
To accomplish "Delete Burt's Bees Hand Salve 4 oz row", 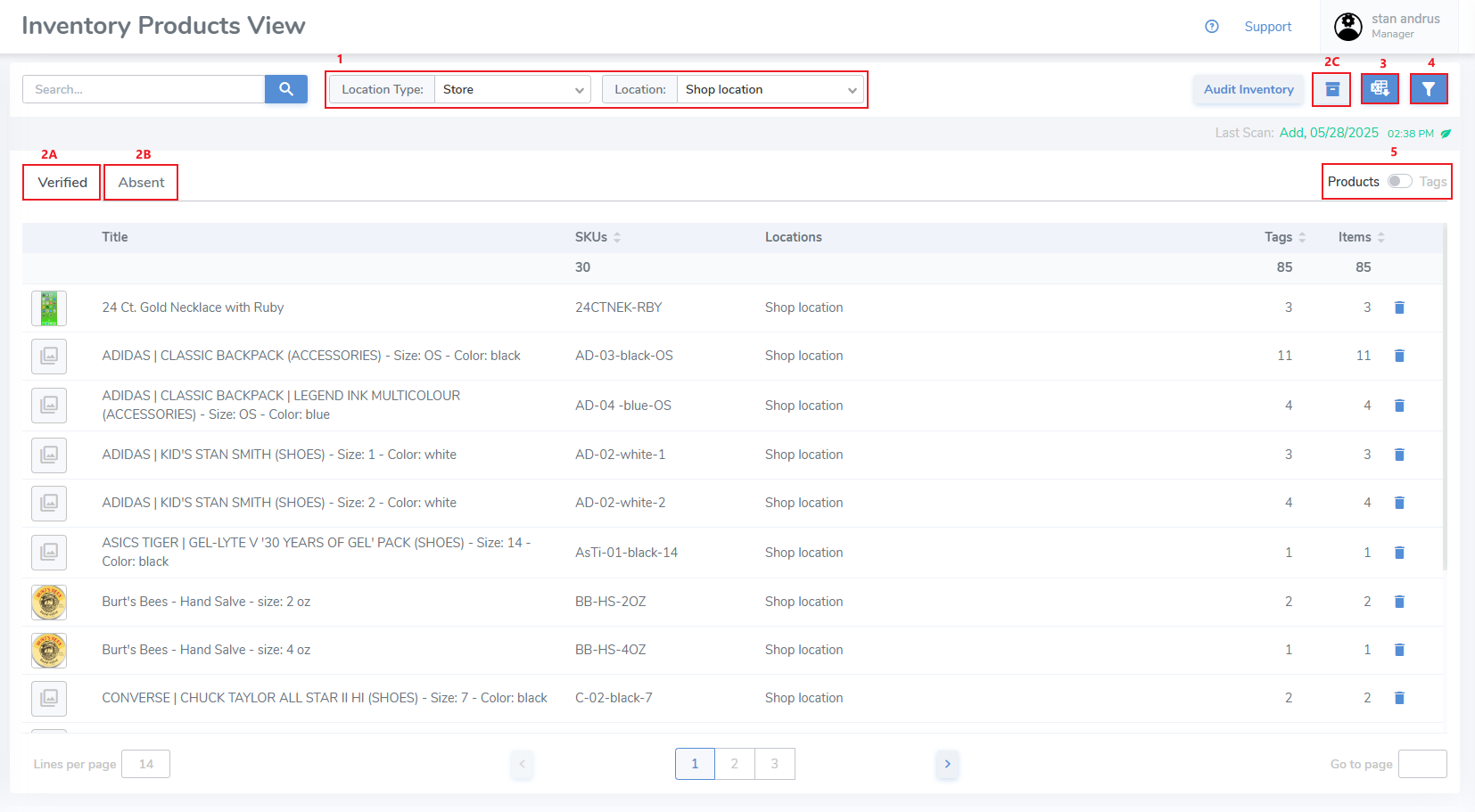I will click(1399, 650).
